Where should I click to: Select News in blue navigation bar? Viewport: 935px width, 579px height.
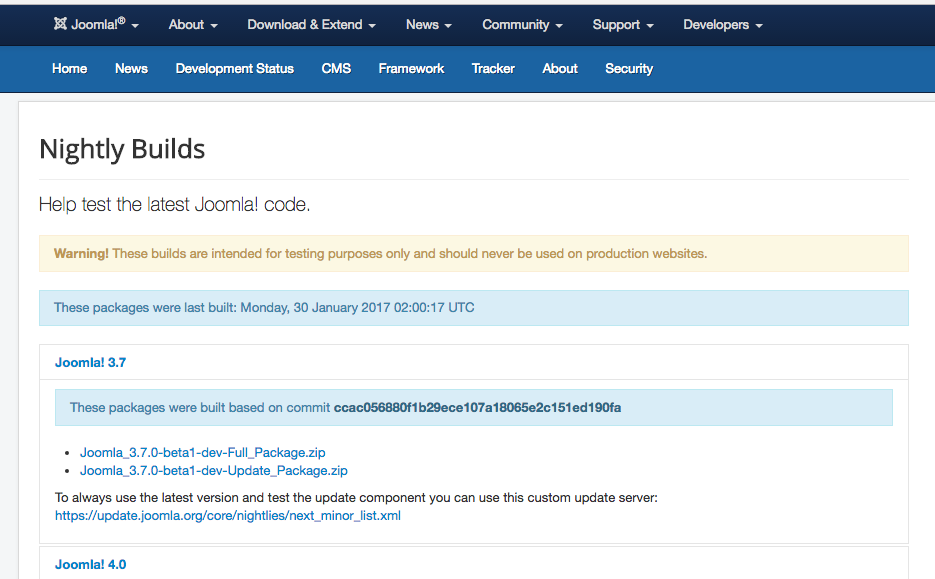[131, 69]
